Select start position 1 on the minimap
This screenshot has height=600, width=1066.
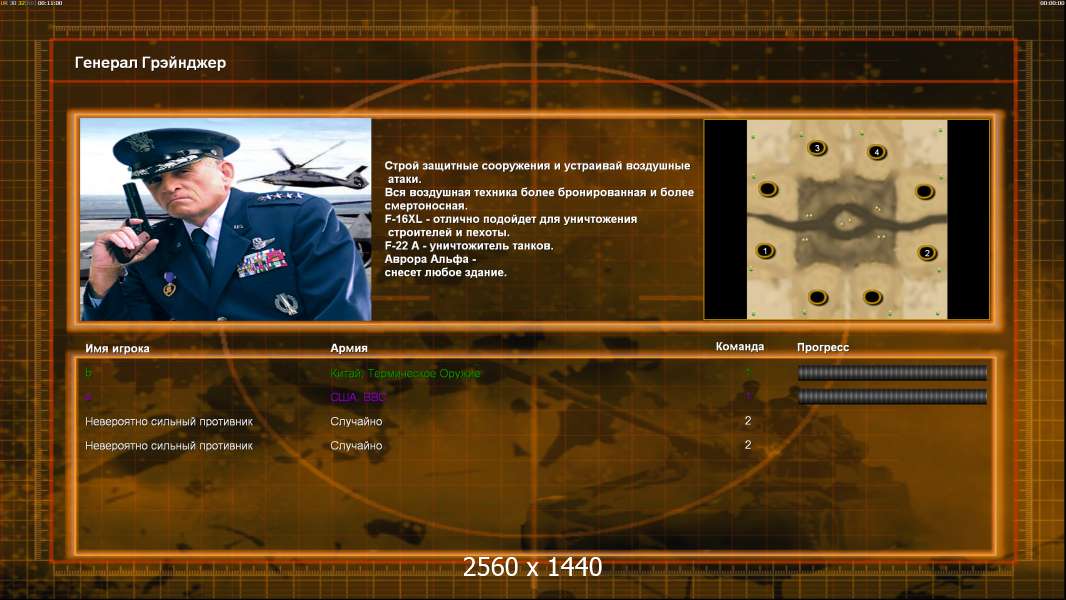(x=765, y=251)
